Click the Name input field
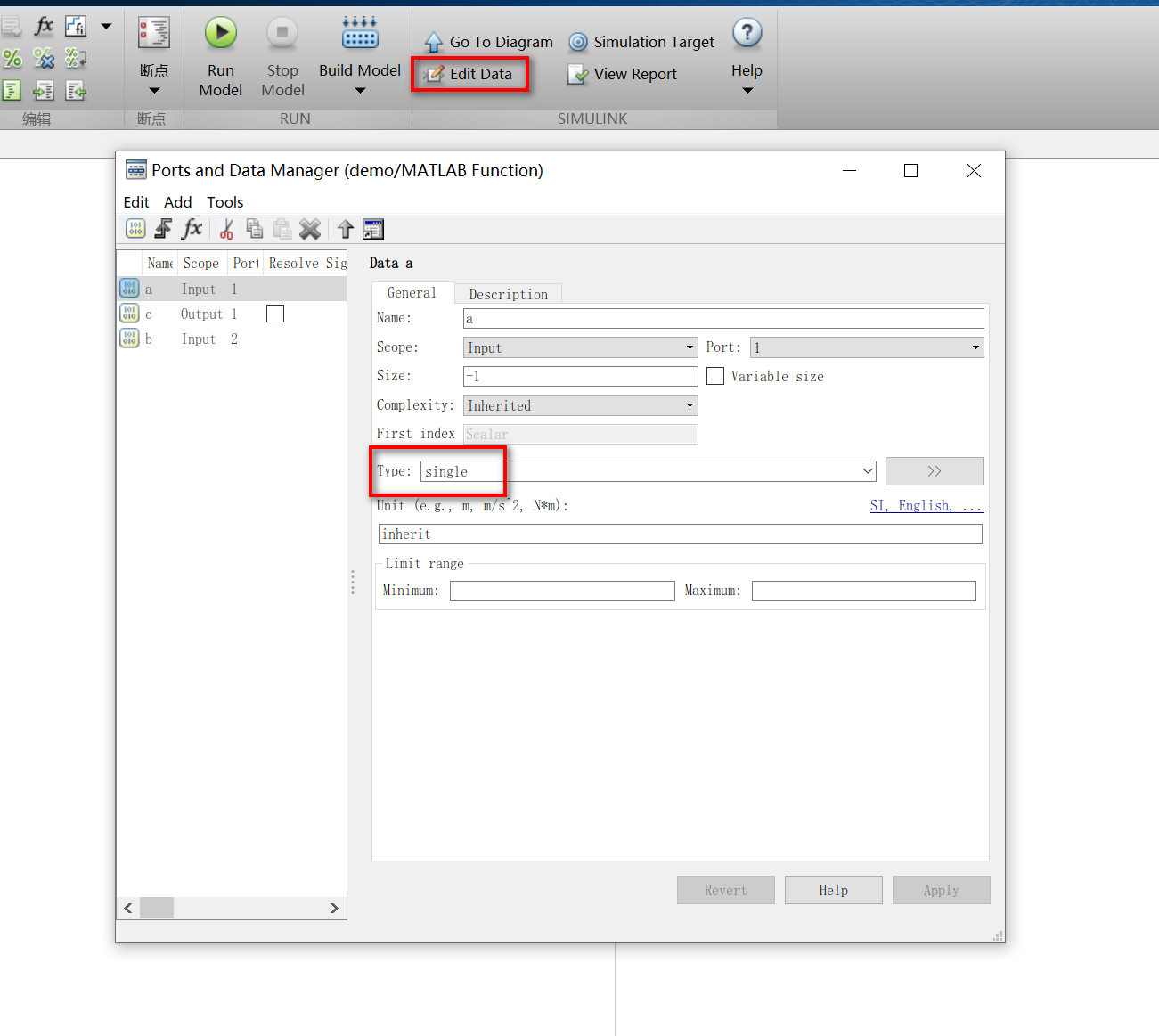The image size is (1159, 1036). [x=723, y=318]
